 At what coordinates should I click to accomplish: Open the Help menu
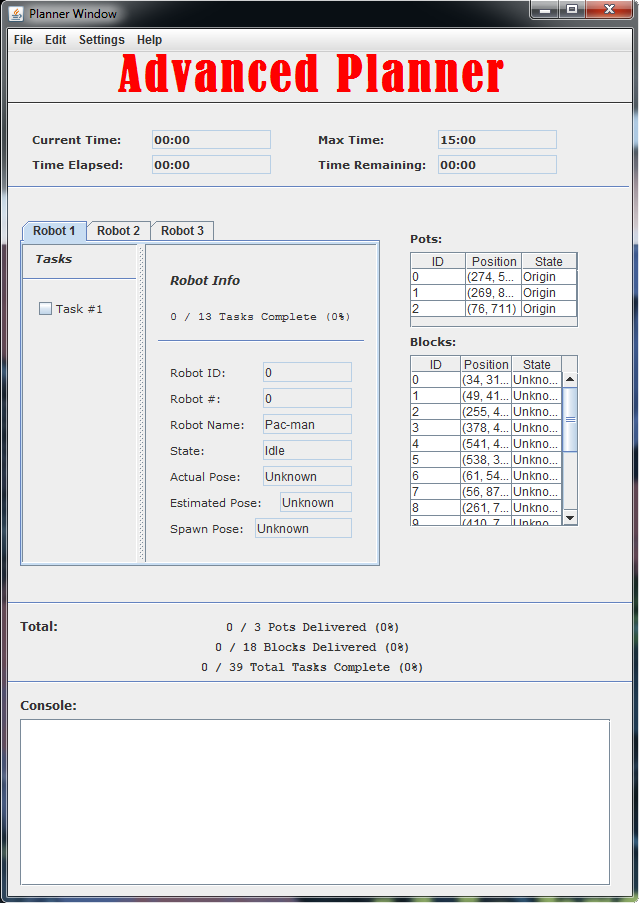tap(149, 40)
